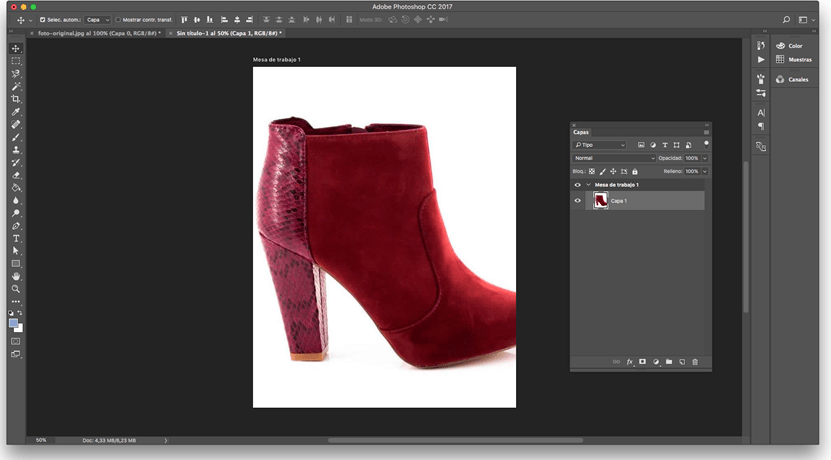
Task: Pick the Eyedropper tool
Action: (16, 112)
